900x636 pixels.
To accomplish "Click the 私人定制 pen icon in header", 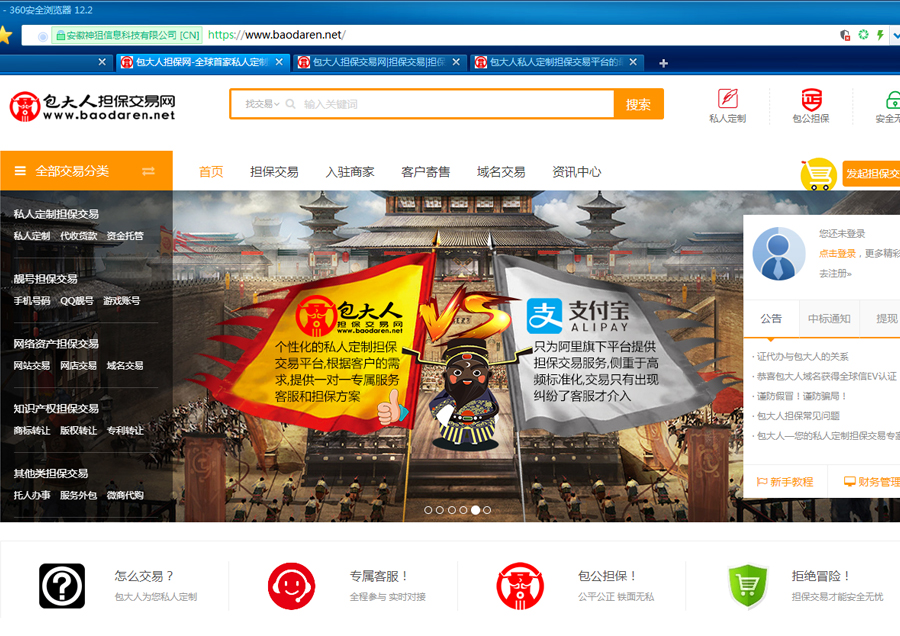I will [727, 99].
